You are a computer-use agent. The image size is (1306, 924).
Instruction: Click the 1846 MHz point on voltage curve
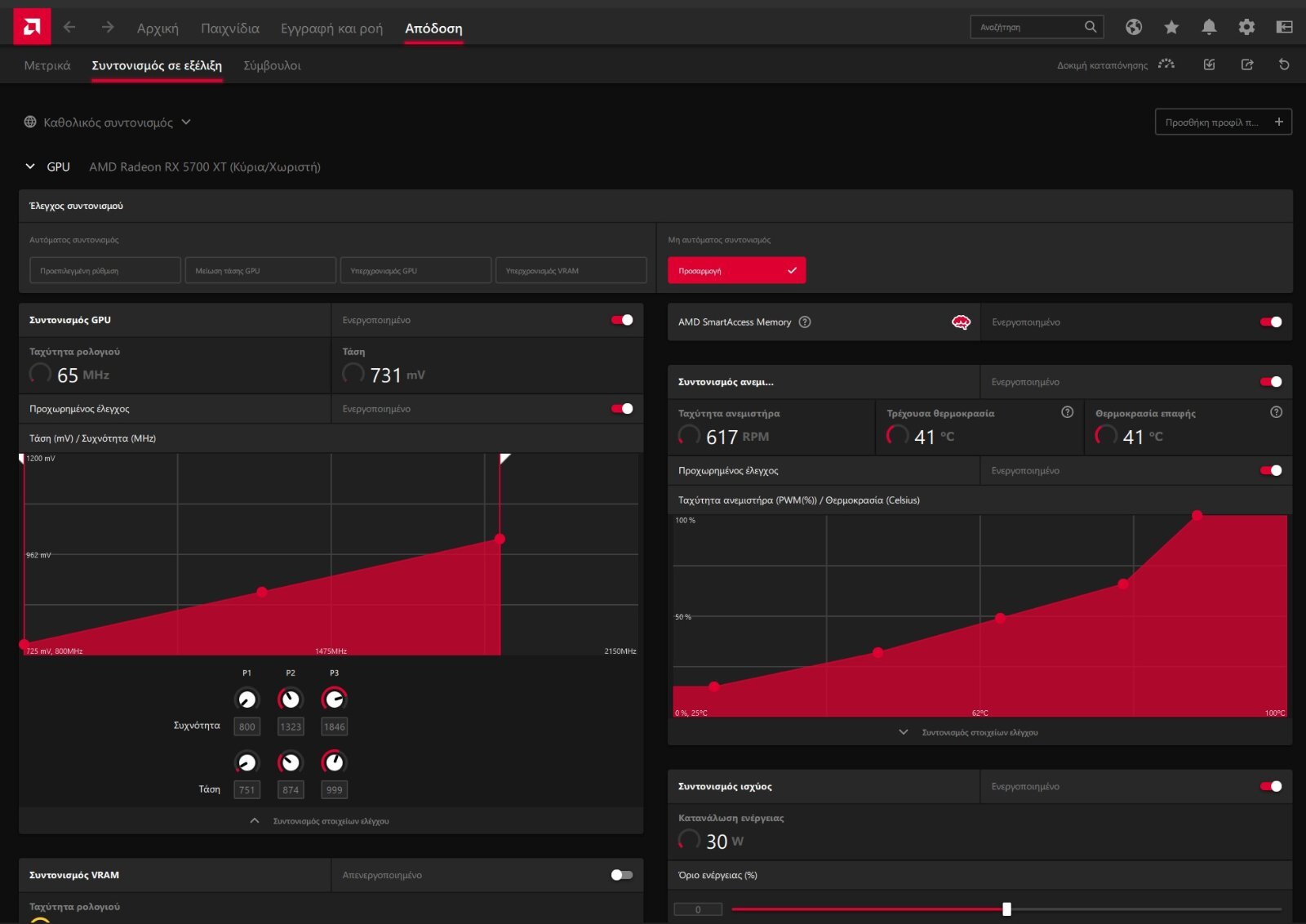[x=500, y=539]
